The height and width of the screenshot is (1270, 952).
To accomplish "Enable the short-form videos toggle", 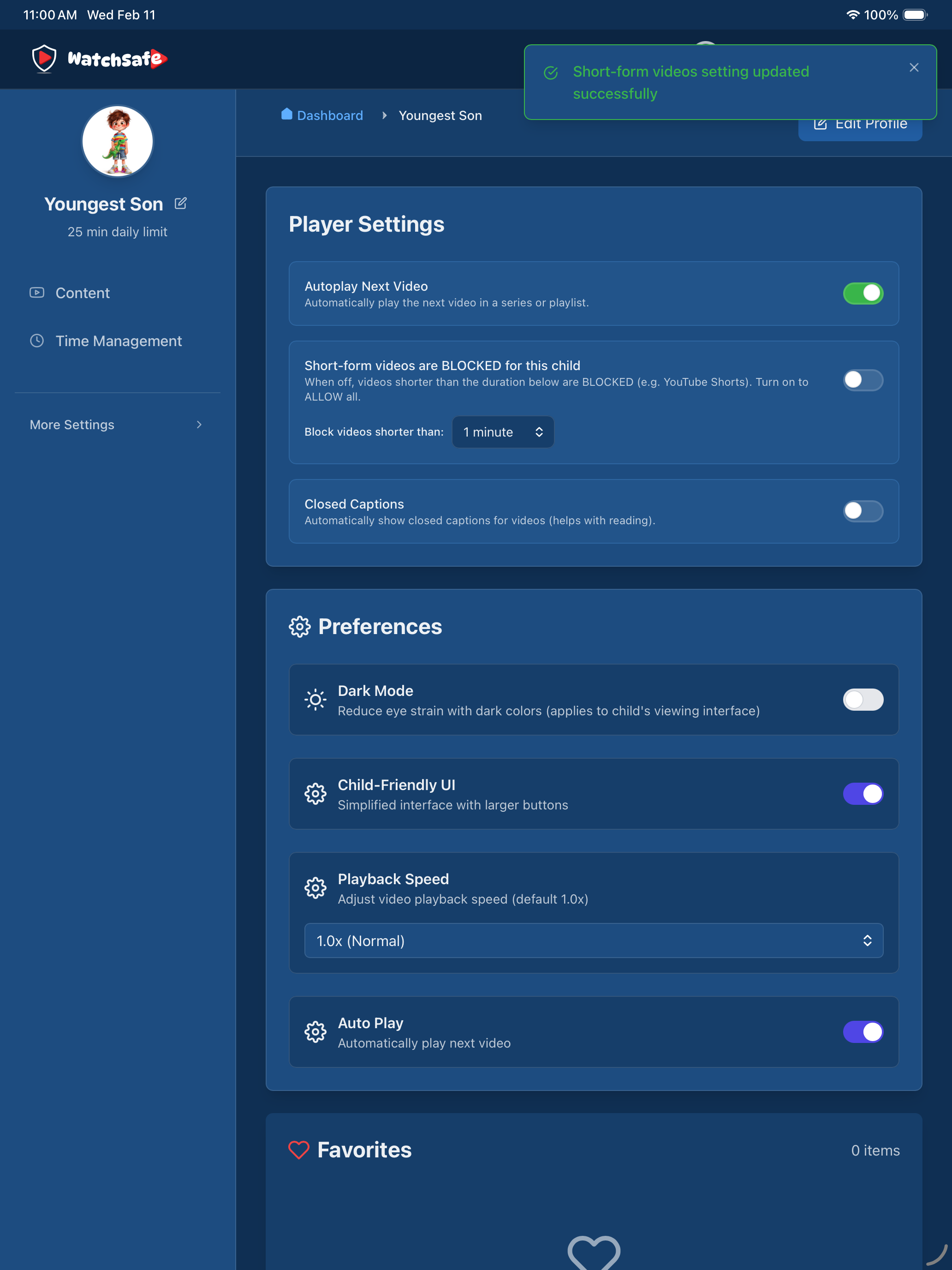I will [863, 380].
